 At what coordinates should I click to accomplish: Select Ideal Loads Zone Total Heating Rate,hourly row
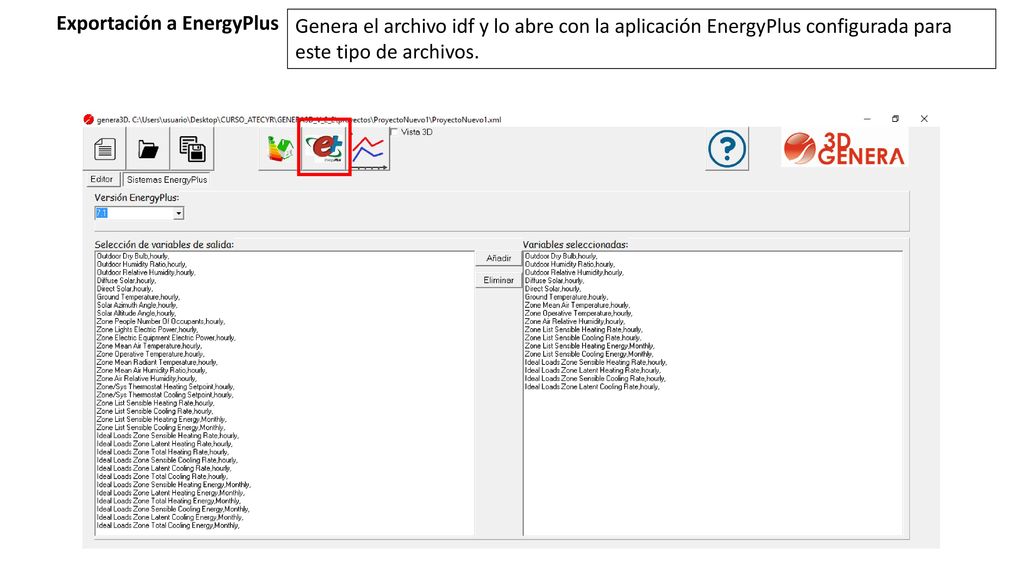(163, 452)
